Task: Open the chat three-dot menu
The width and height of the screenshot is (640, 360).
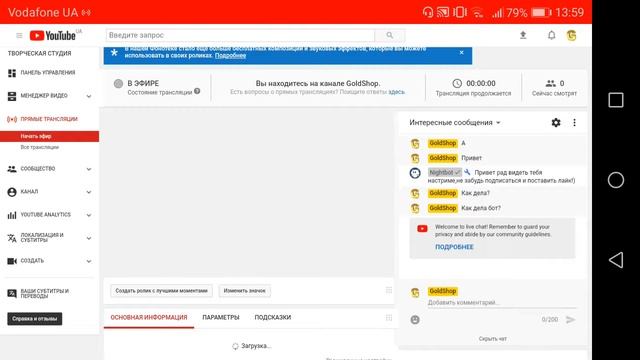Action: click(x=574, y=122)
